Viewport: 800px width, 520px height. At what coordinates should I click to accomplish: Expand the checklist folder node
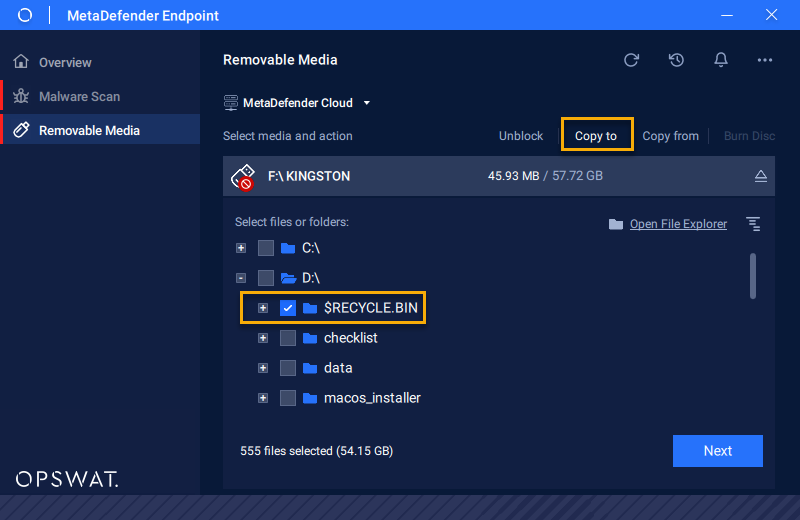263,338
